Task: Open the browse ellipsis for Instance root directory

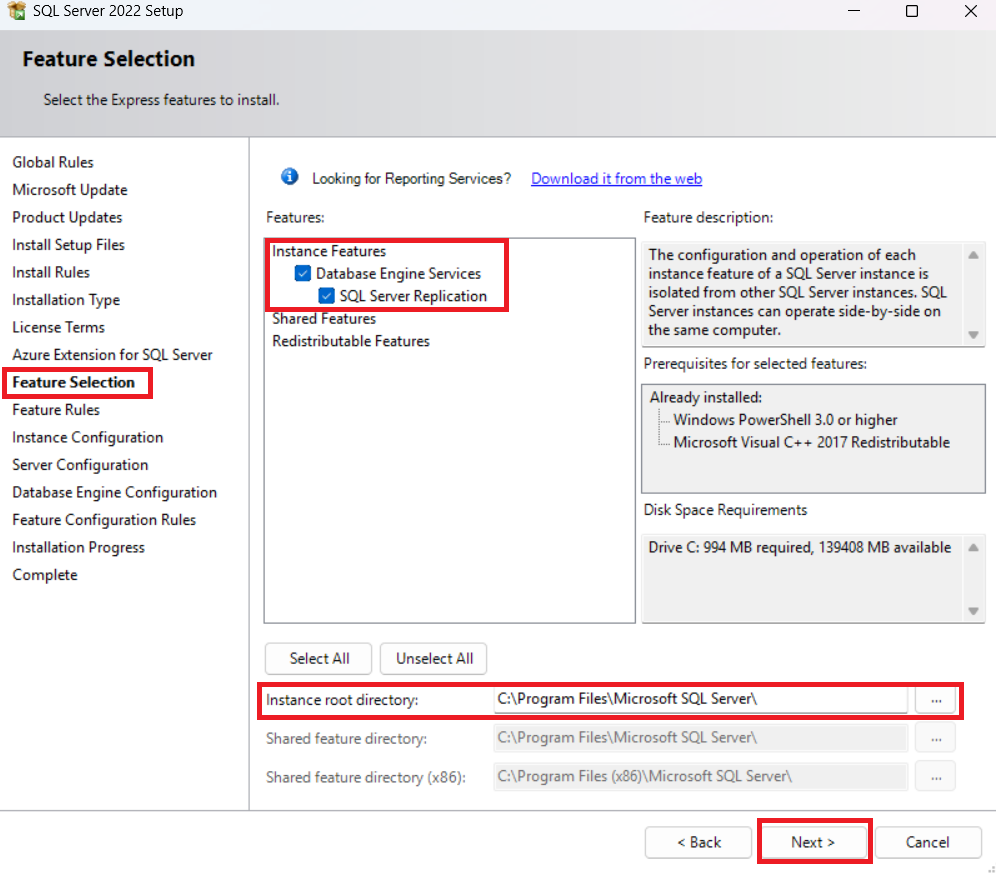Action: [937, 700]
